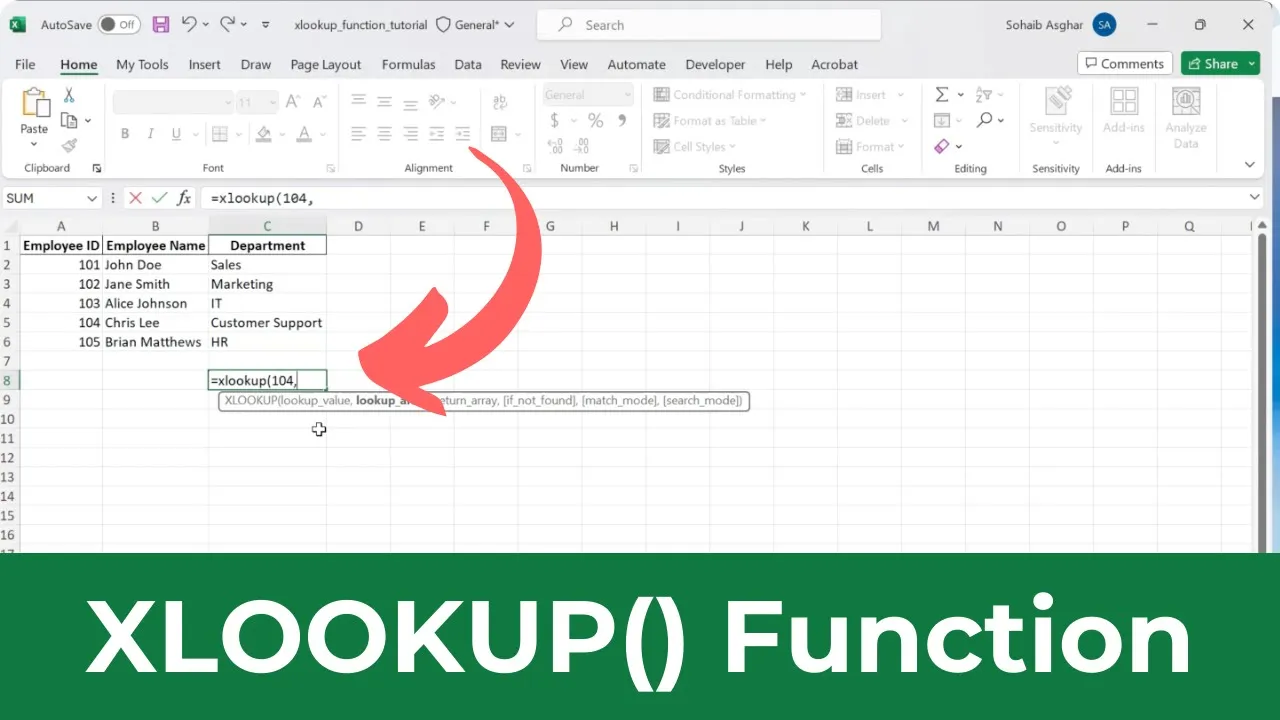Click the Percent Style icon

(595, 121)
